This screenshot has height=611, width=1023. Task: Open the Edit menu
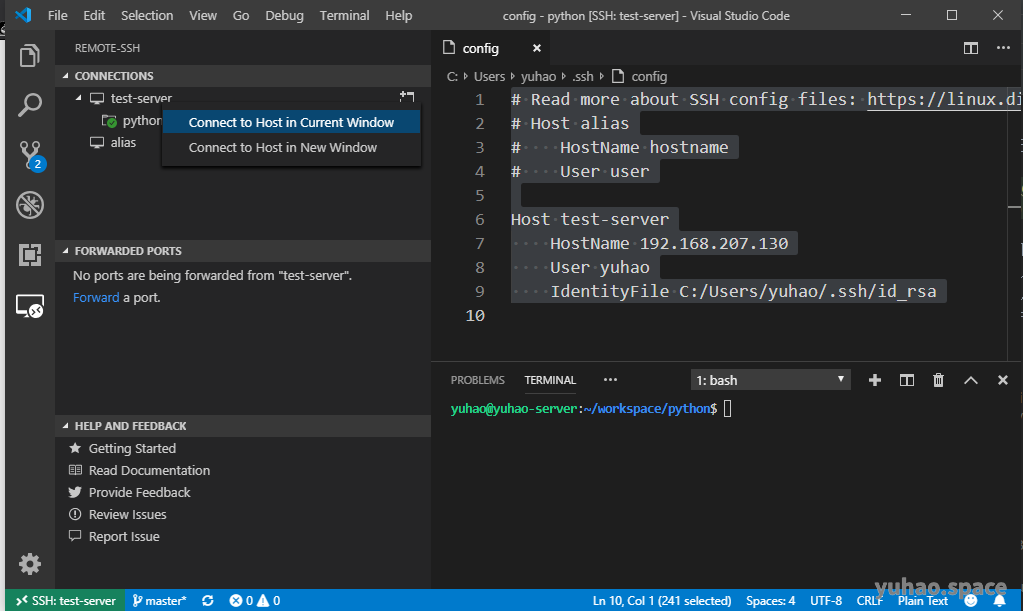tap(94, 15)
